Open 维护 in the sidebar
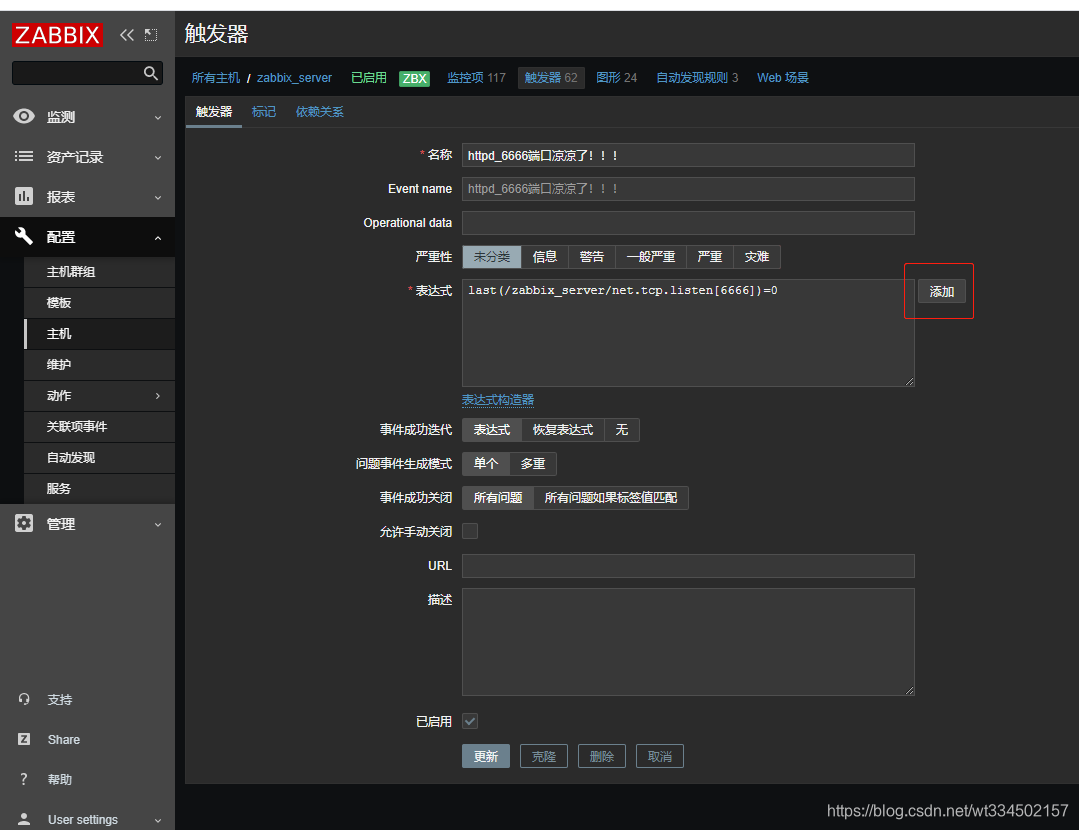The width and height of the screenshot is (1079, 830). (x=99, y=365)
